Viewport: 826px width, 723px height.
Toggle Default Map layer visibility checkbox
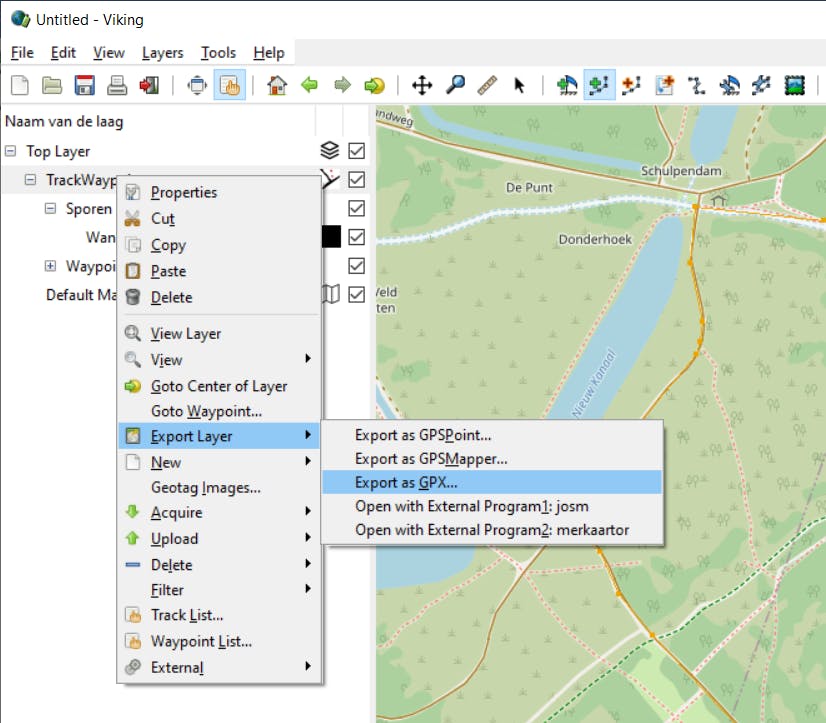click(x=356, y=294)
